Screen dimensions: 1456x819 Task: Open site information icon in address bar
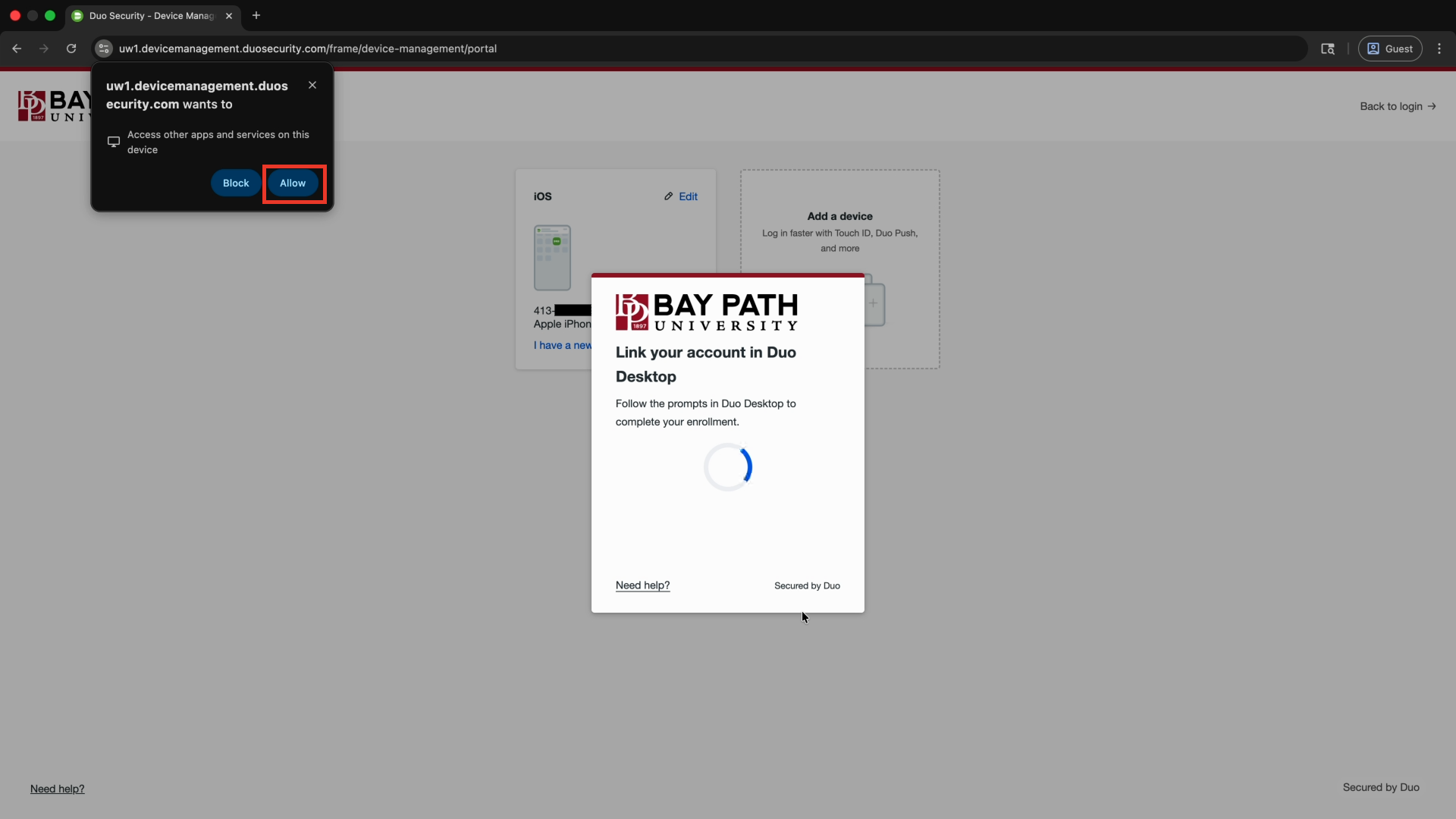click(104, 49)
